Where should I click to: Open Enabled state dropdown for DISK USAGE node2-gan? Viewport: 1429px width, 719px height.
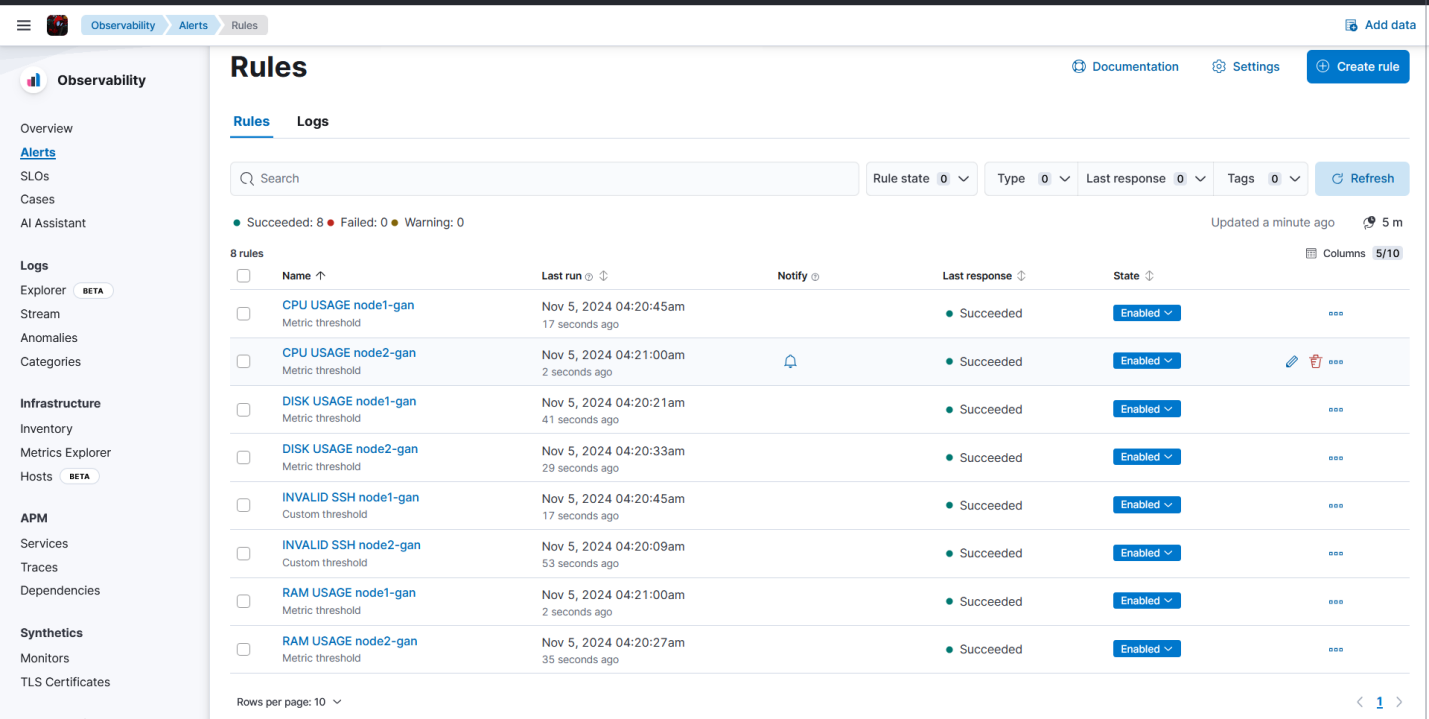point(1146,457)
